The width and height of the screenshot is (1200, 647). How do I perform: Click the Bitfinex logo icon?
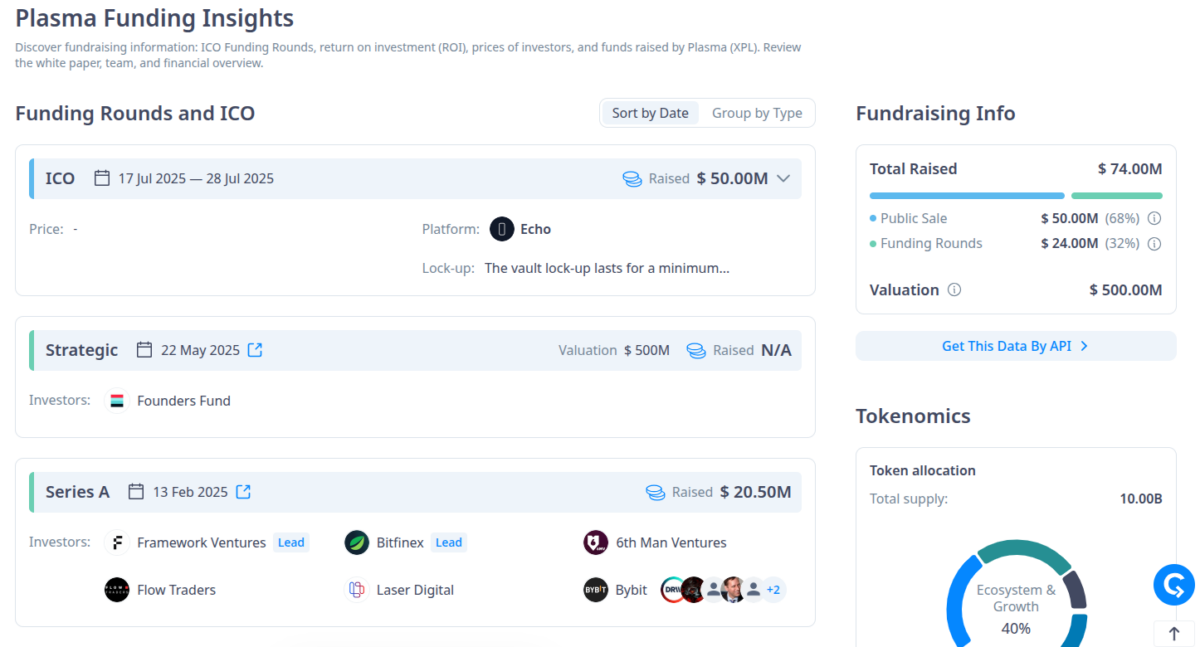357,543
